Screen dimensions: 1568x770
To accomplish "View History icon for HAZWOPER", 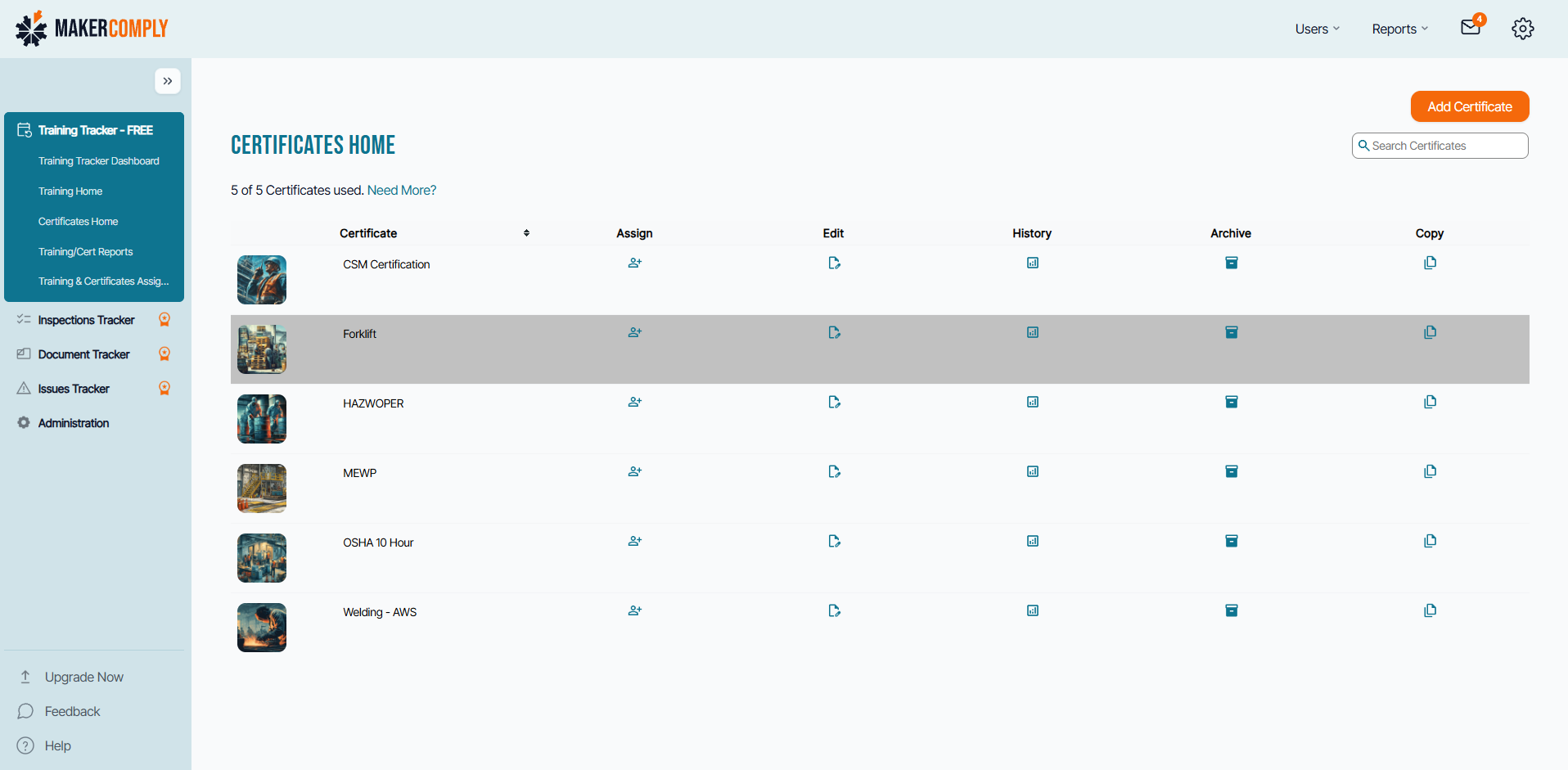I will coord(1033,402).
